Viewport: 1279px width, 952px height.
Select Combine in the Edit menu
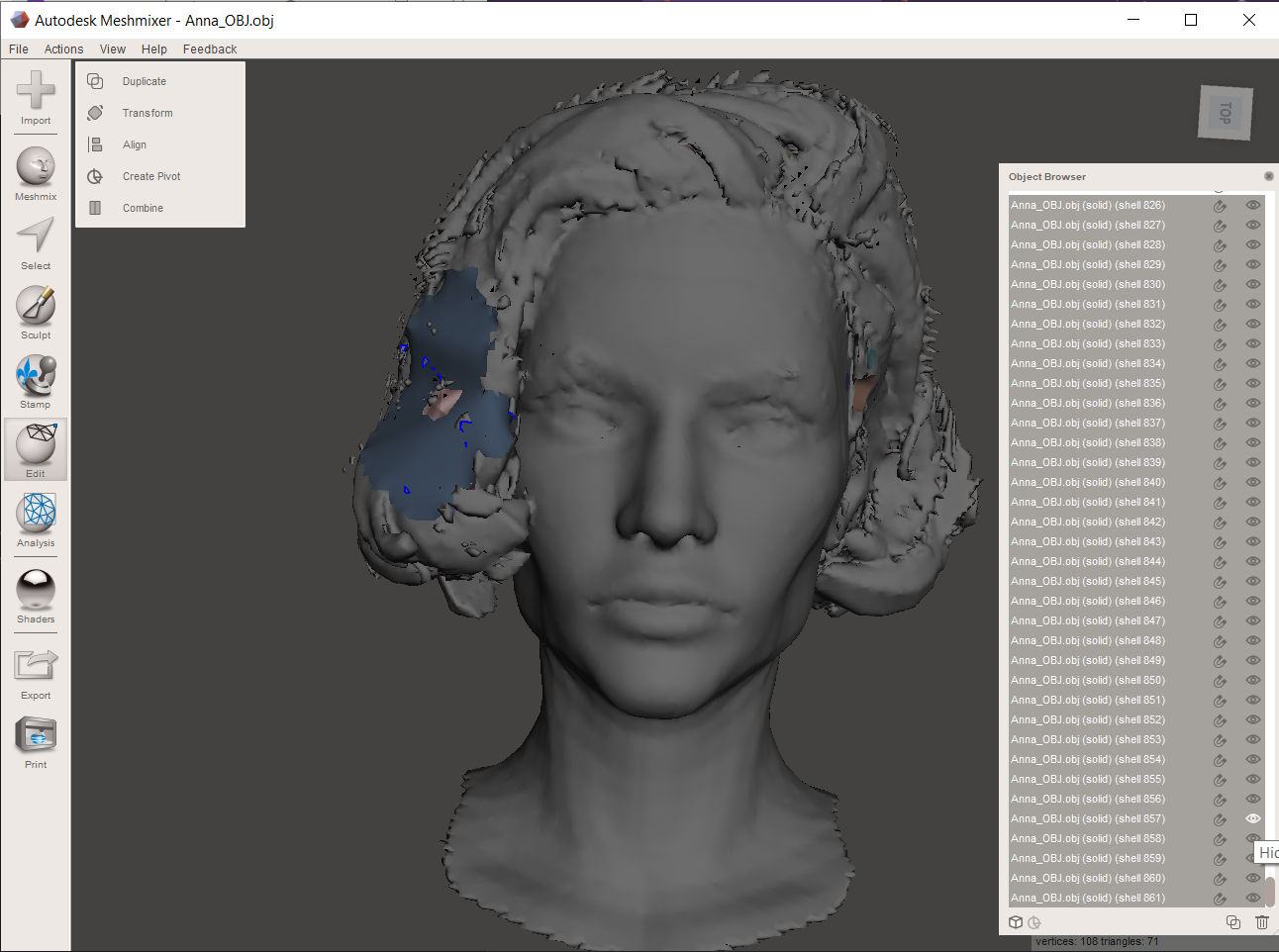click(143, 208)
